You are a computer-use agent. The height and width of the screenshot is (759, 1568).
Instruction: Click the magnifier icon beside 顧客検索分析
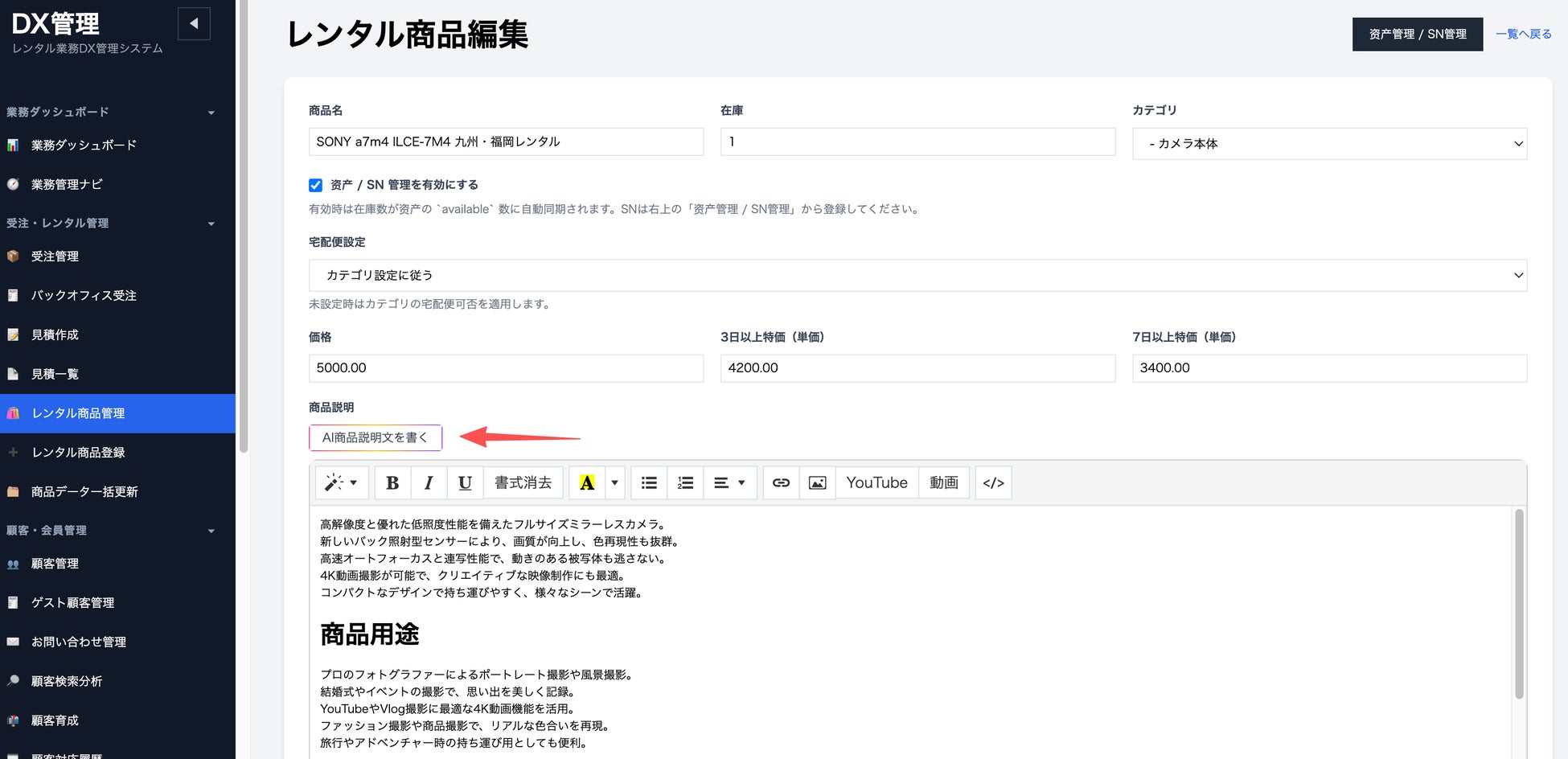13,681
